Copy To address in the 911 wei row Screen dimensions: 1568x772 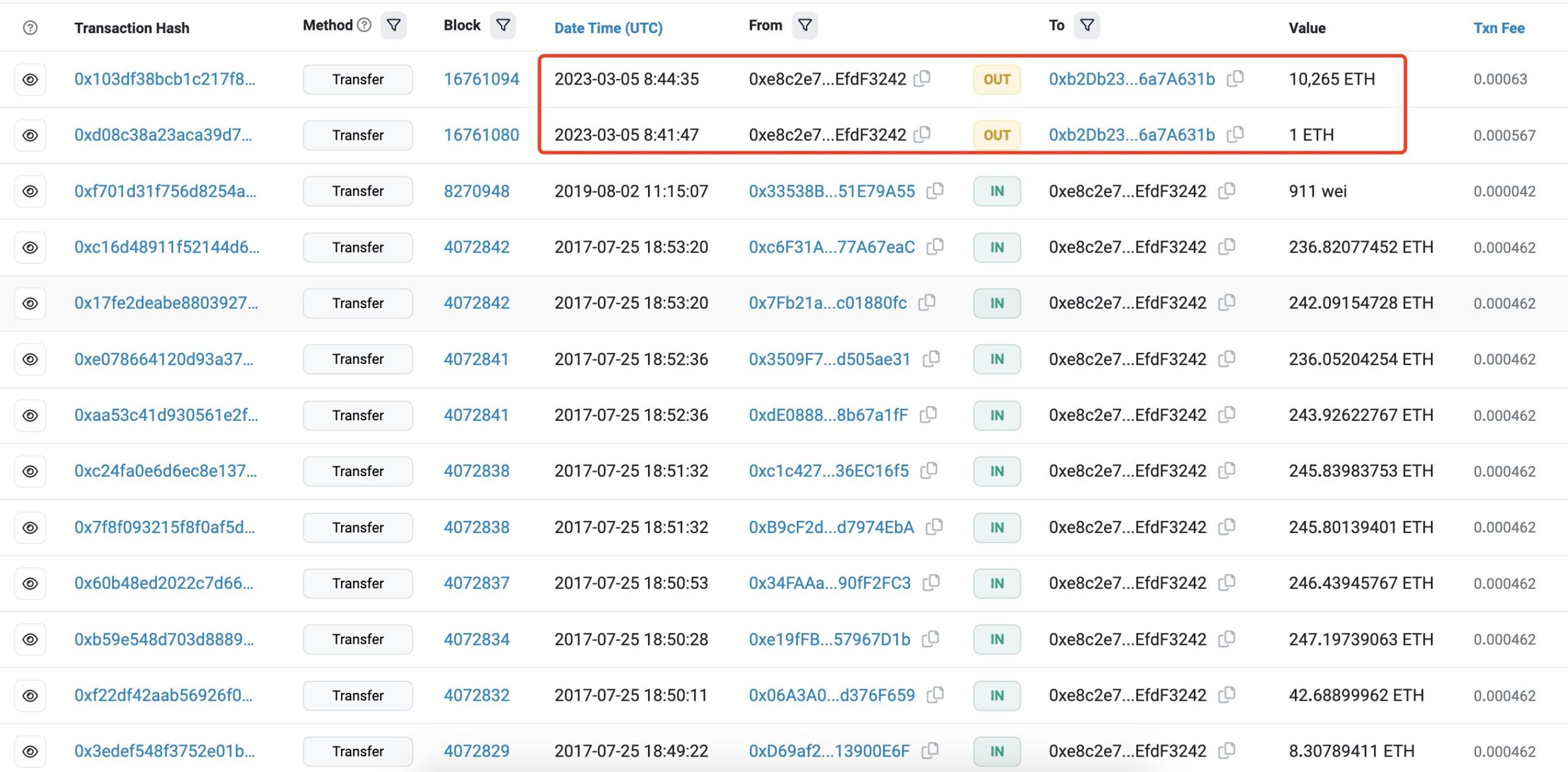tap(1227, 191)
